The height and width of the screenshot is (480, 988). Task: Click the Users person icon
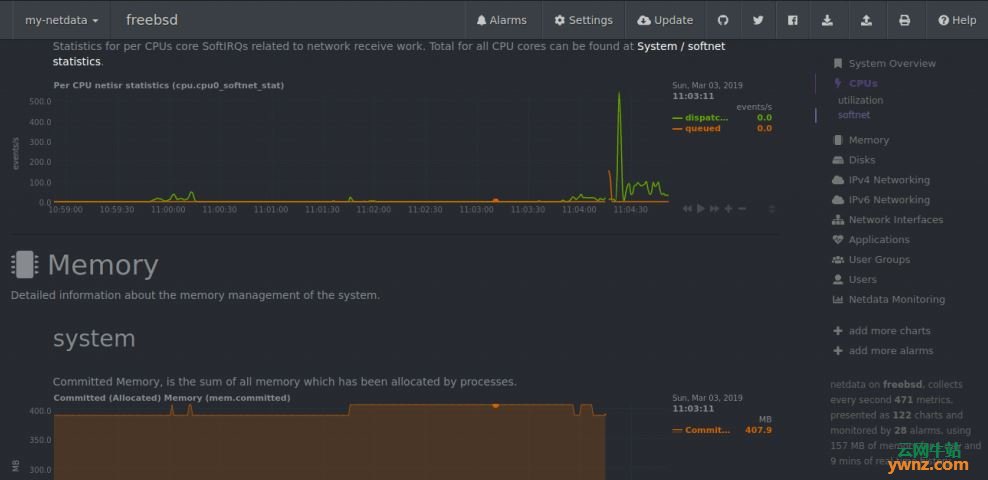click(x=837, y=280)
